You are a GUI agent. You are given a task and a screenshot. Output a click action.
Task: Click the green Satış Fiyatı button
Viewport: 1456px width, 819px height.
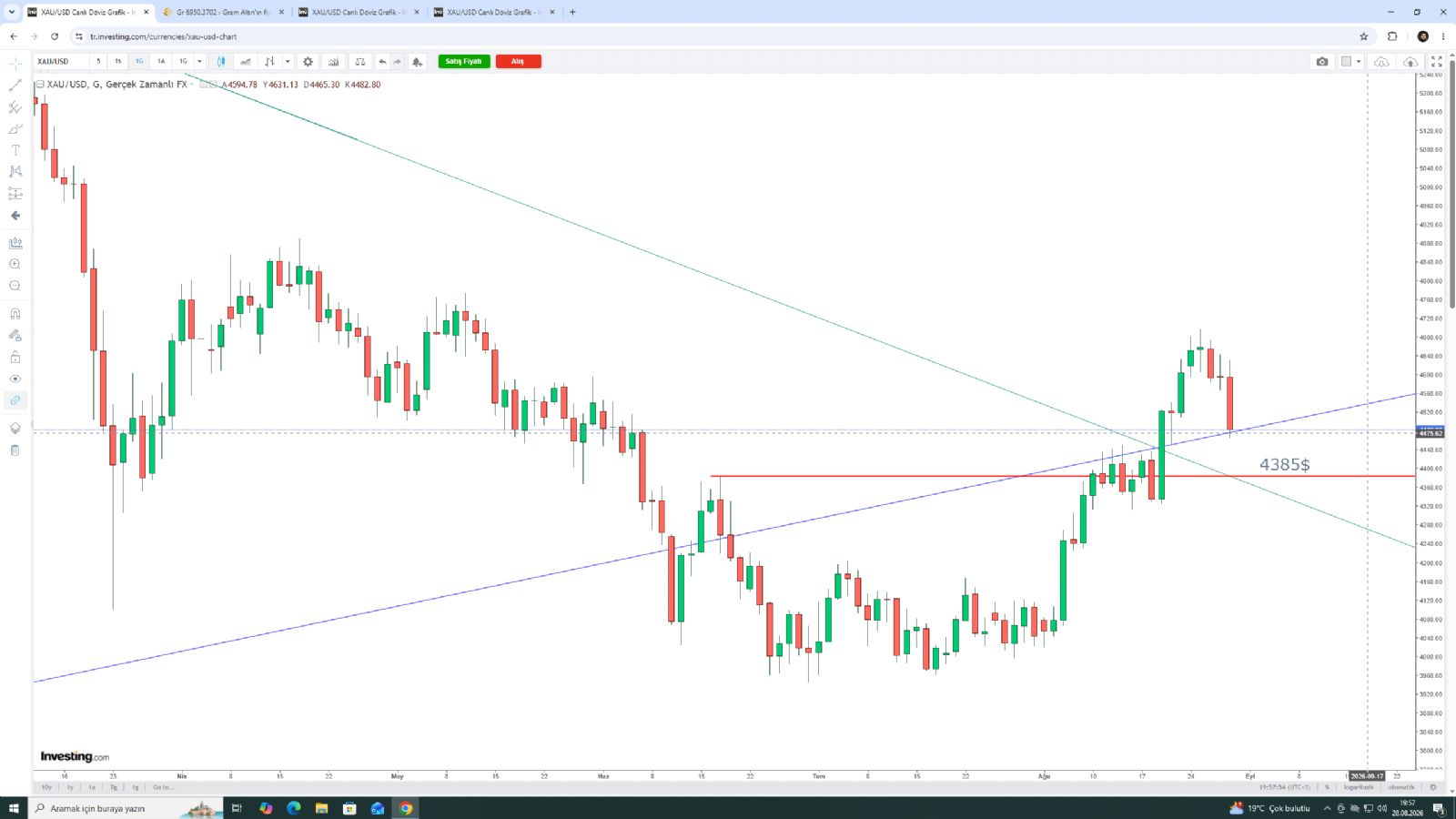pos(464,61)
